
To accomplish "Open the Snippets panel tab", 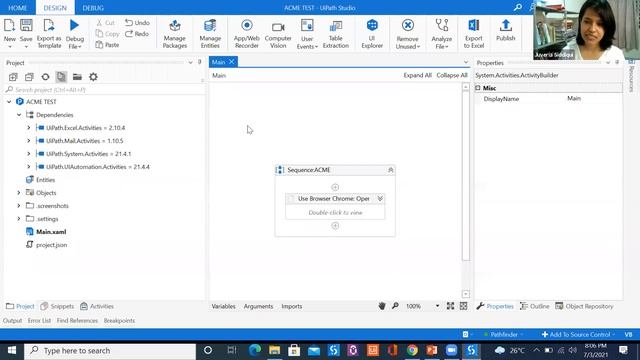I will [57, 306].
